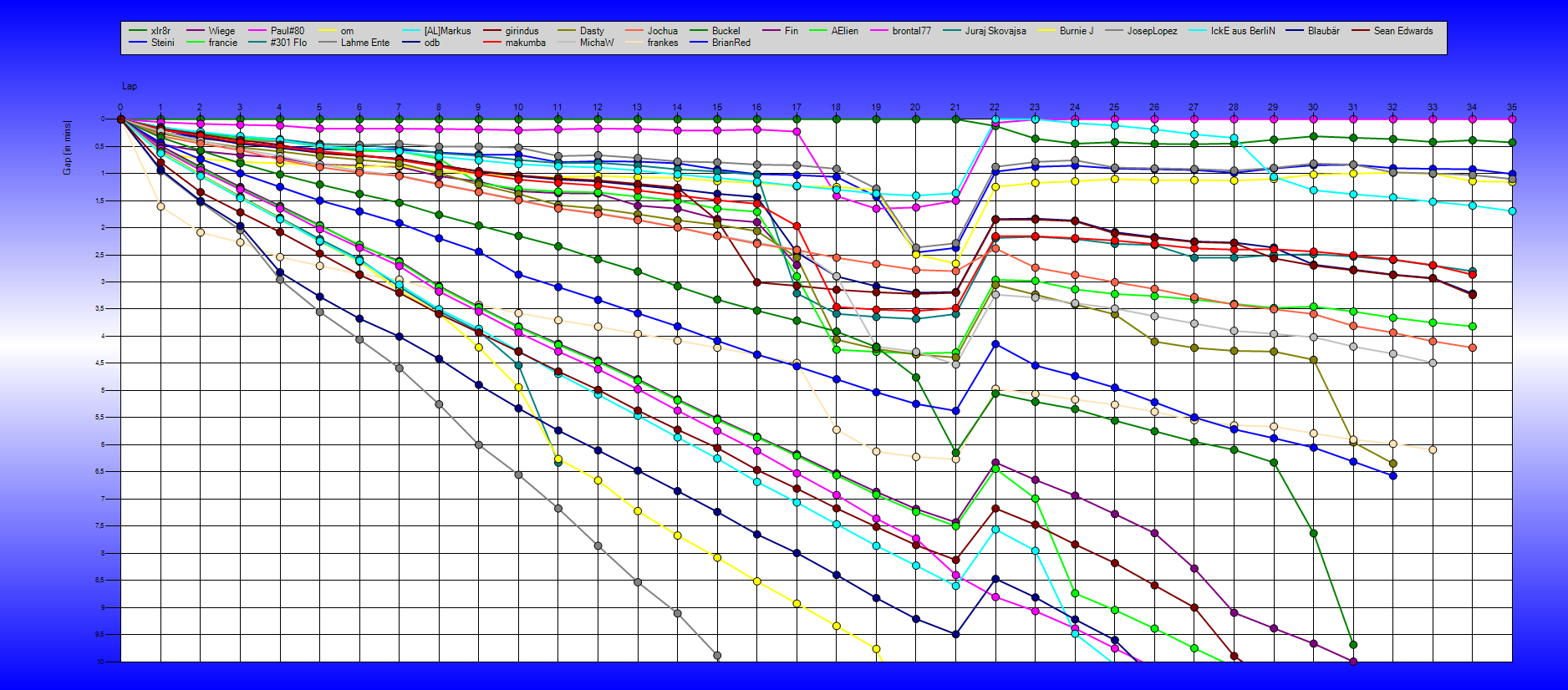This screenshot has width=1568, height=690.
Task: Choose #301 Flo in the legend
Action: (x=288, y=43)
